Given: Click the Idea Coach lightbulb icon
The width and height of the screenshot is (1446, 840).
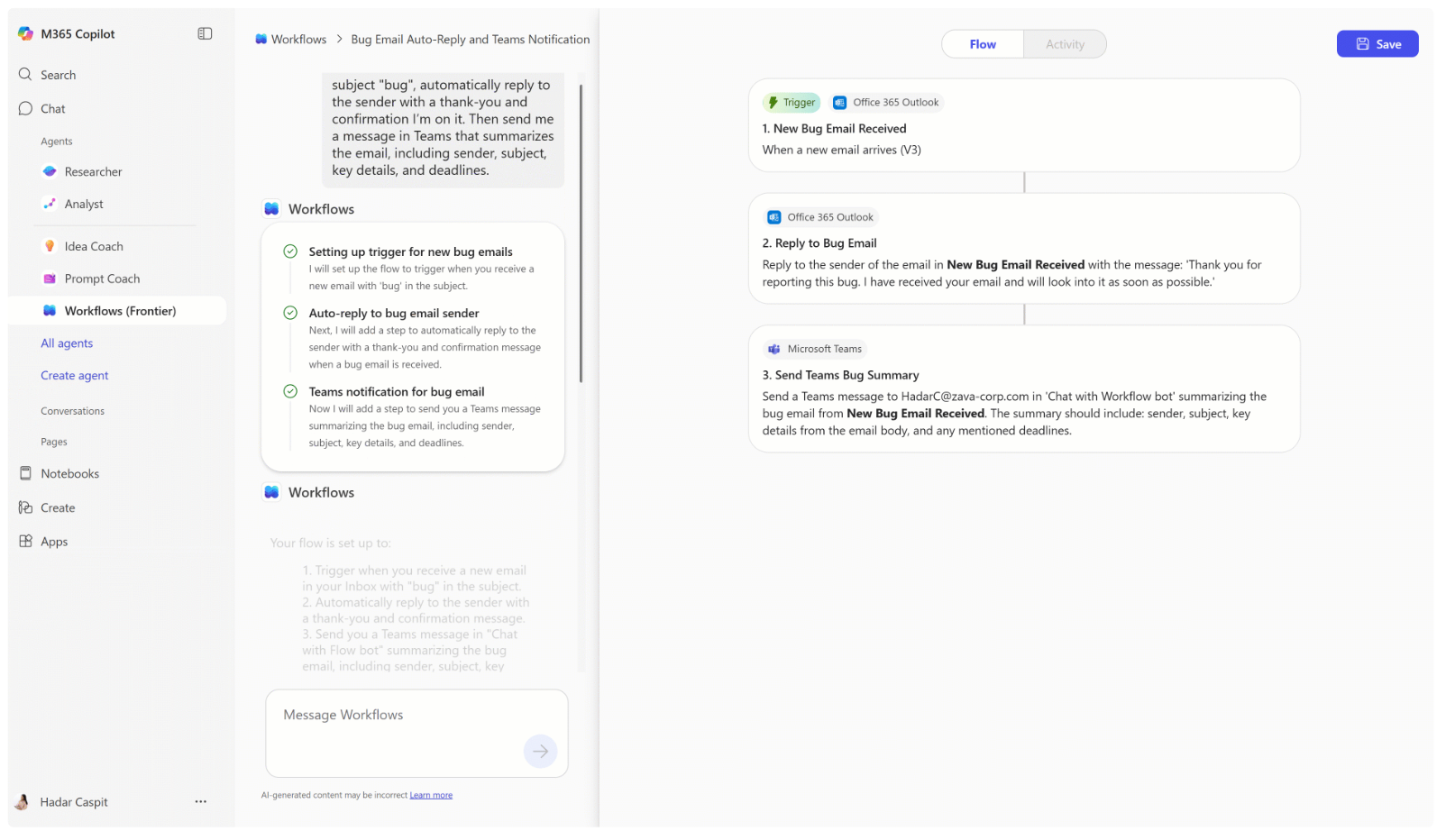Looking at the screenshot, I should (50, 247).
